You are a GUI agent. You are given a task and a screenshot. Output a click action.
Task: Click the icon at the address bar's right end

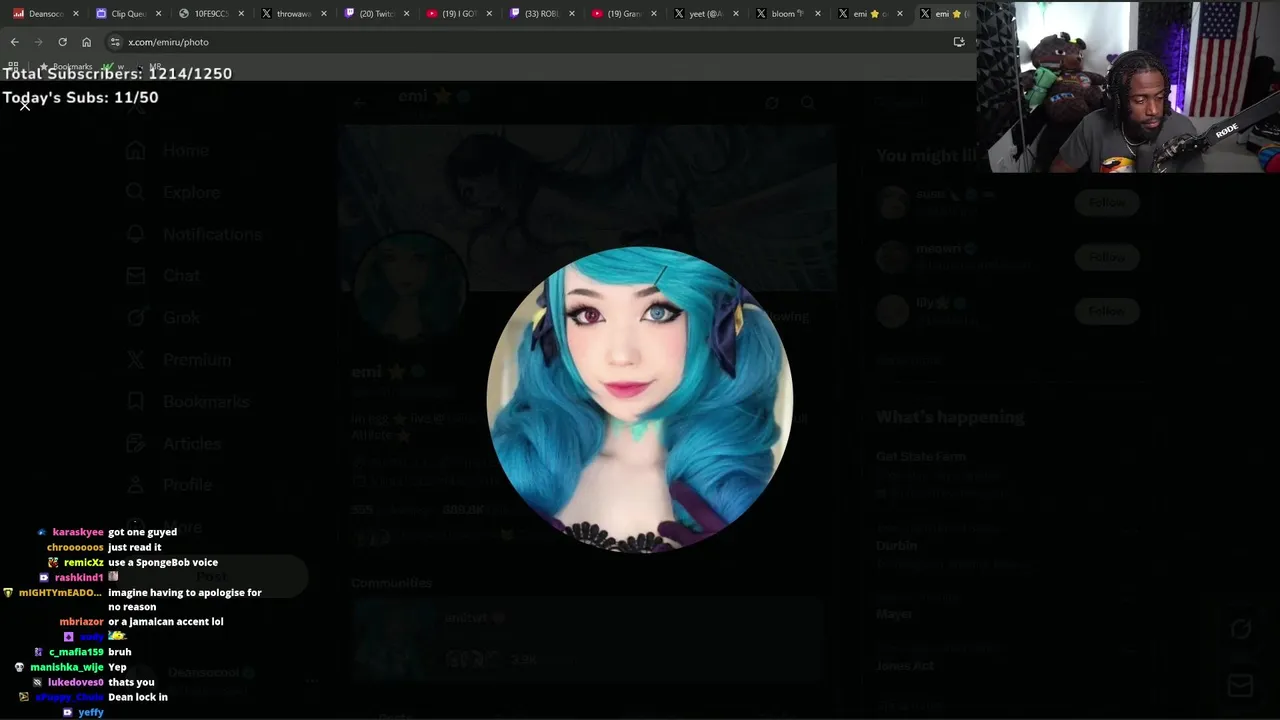click(959, 42)
